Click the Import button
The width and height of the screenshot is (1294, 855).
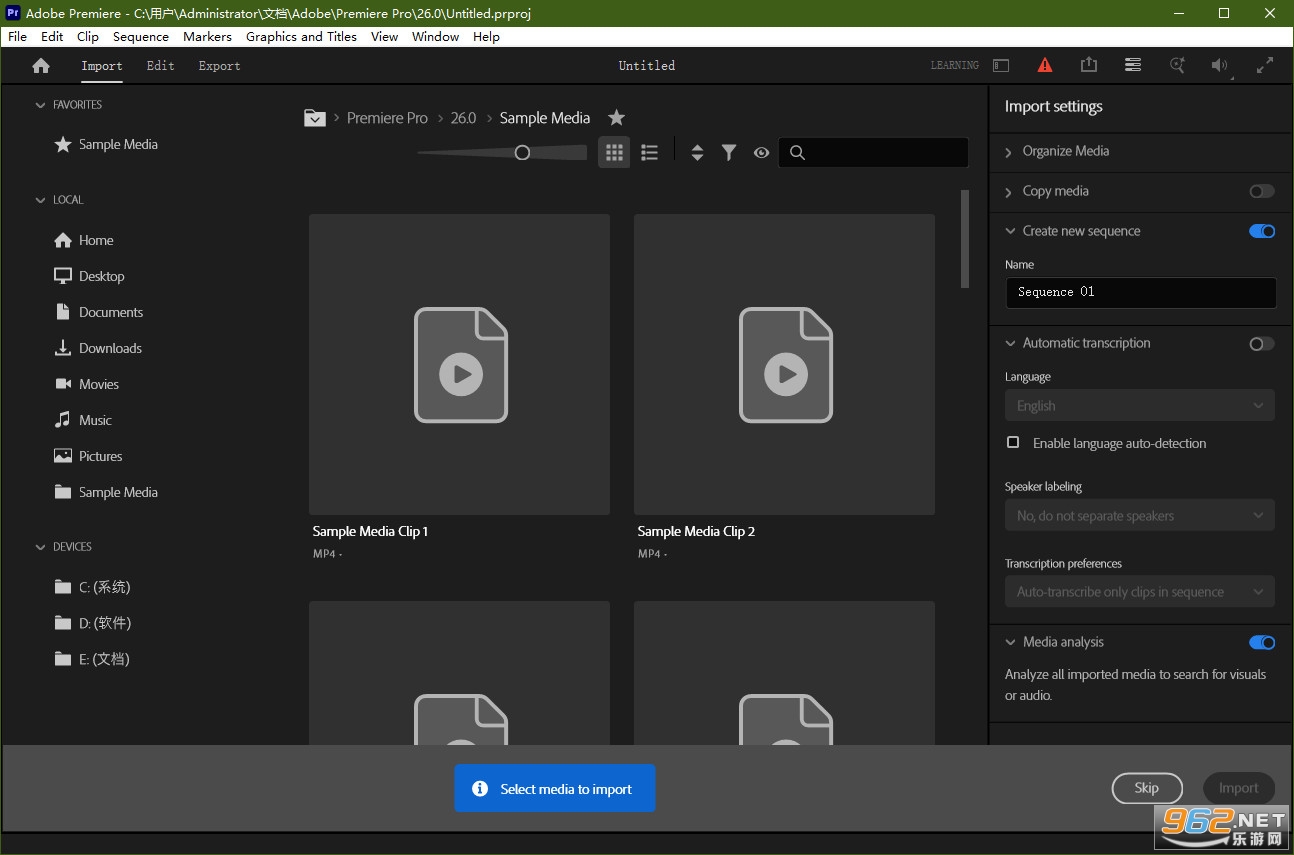1238,788
